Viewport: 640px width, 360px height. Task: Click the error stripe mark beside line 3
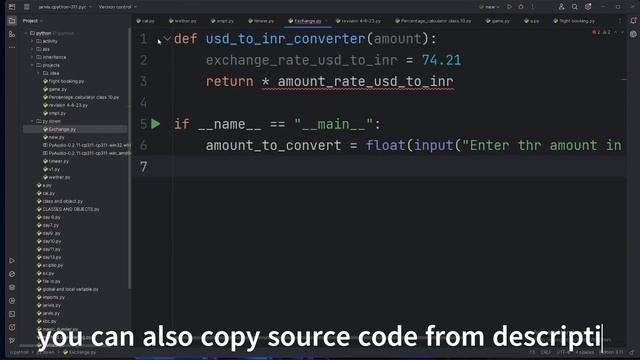tap(624, 79)
